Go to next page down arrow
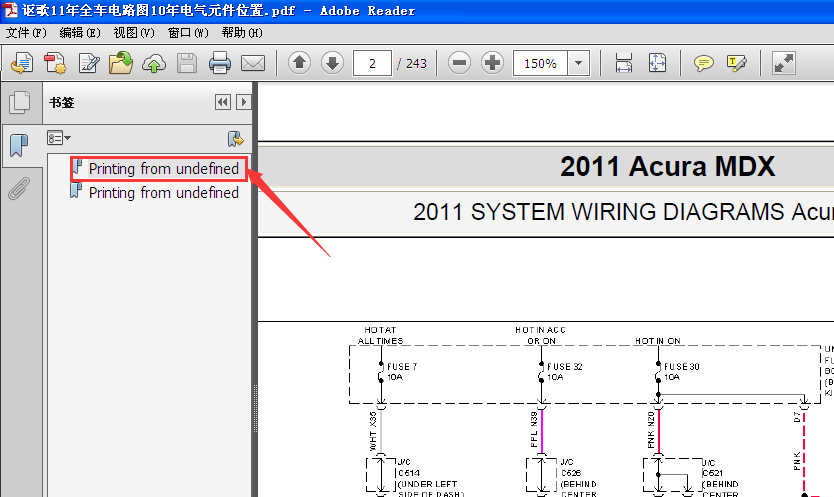834x497 pixels. (x=332, y=63)
